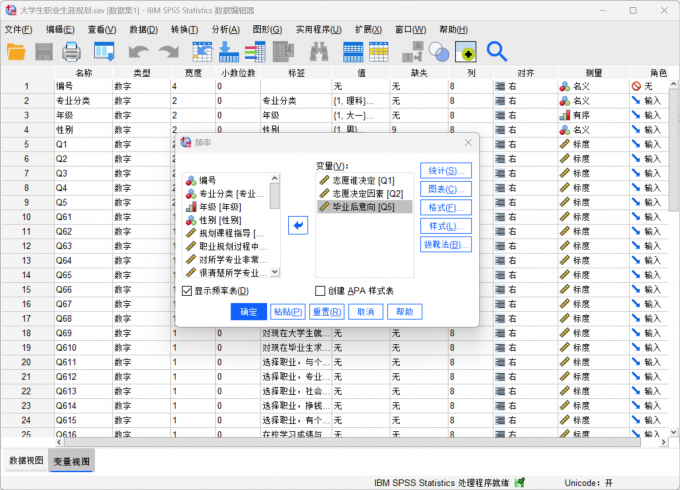
Task: Switch to the 数据视图 tab
Action: (x=27, y=460)
